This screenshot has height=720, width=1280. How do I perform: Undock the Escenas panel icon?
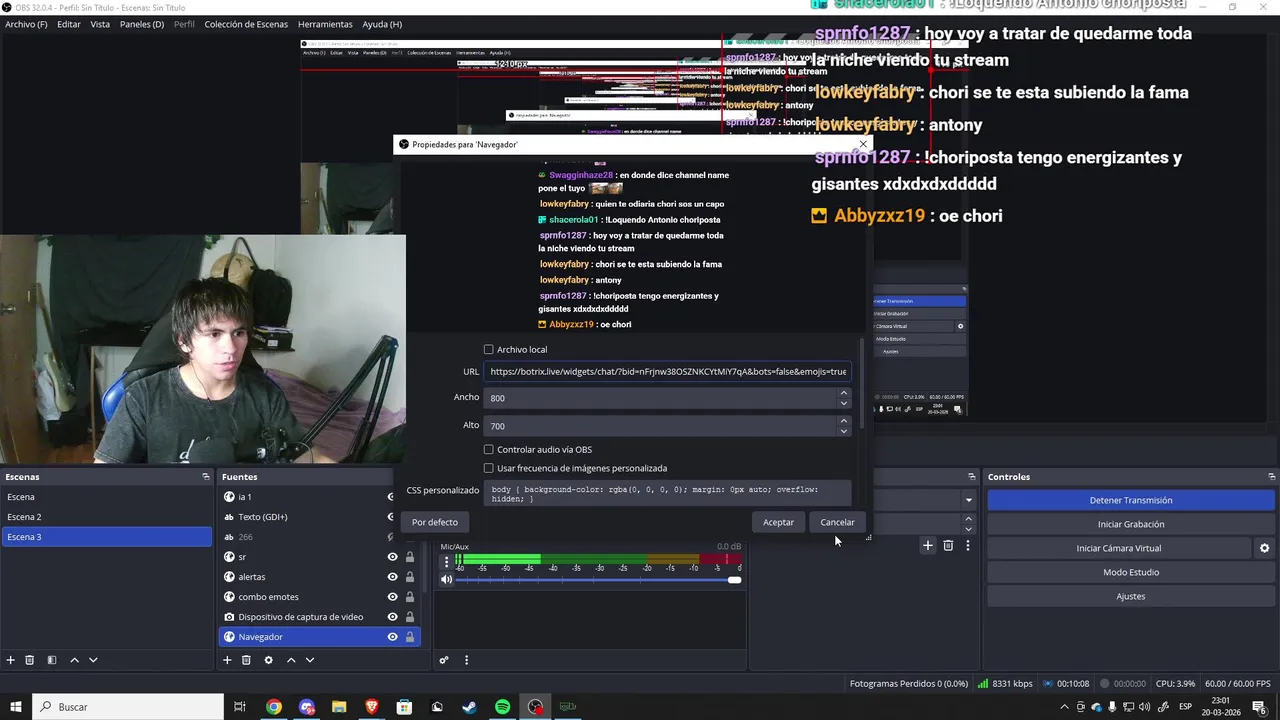click(x=206, y=477)
